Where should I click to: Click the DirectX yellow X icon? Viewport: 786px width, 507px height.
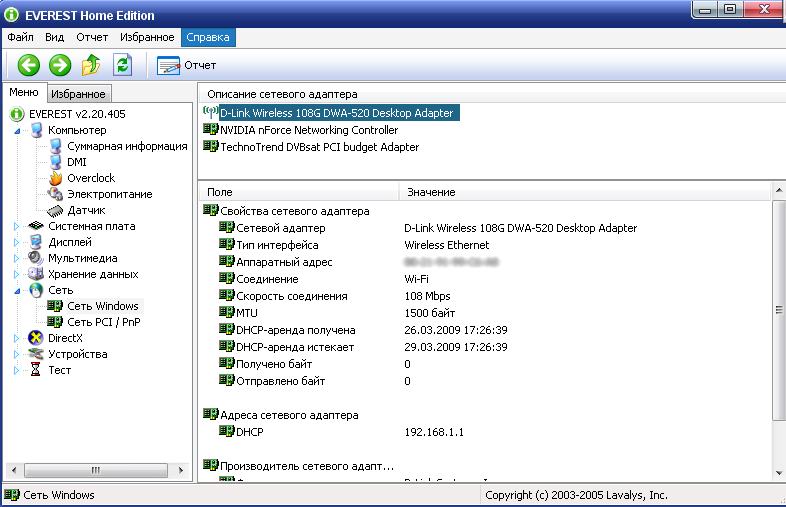click(x=36, y=338)
